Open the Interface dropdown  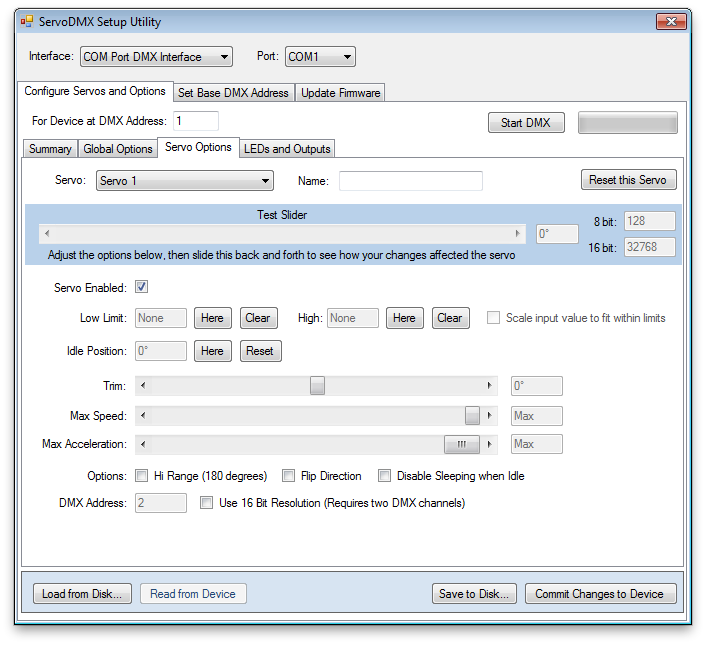tap(156, 57)
